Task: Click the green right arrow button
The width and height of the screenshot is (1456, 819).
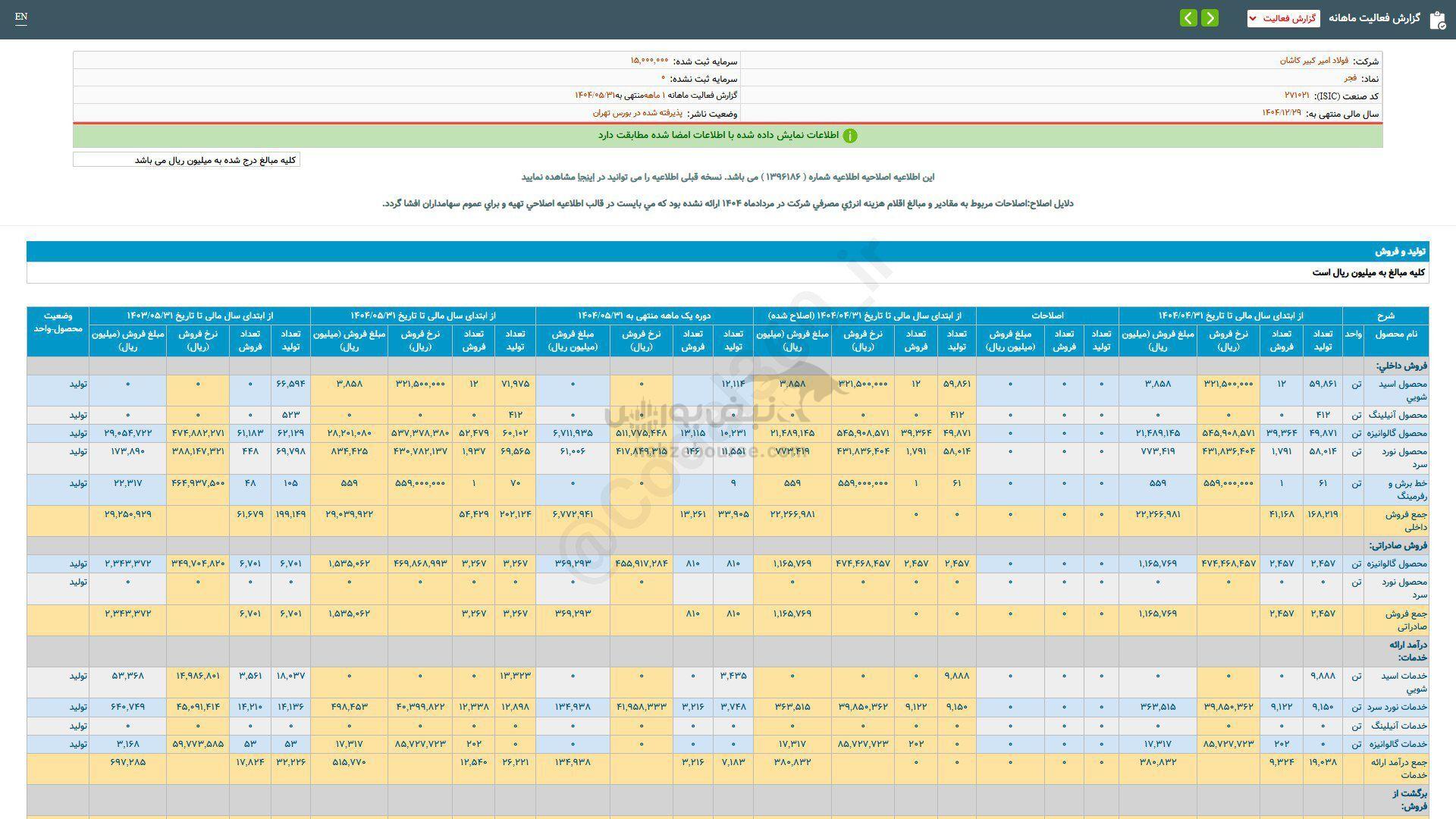Action: (x=1210, y=17)
